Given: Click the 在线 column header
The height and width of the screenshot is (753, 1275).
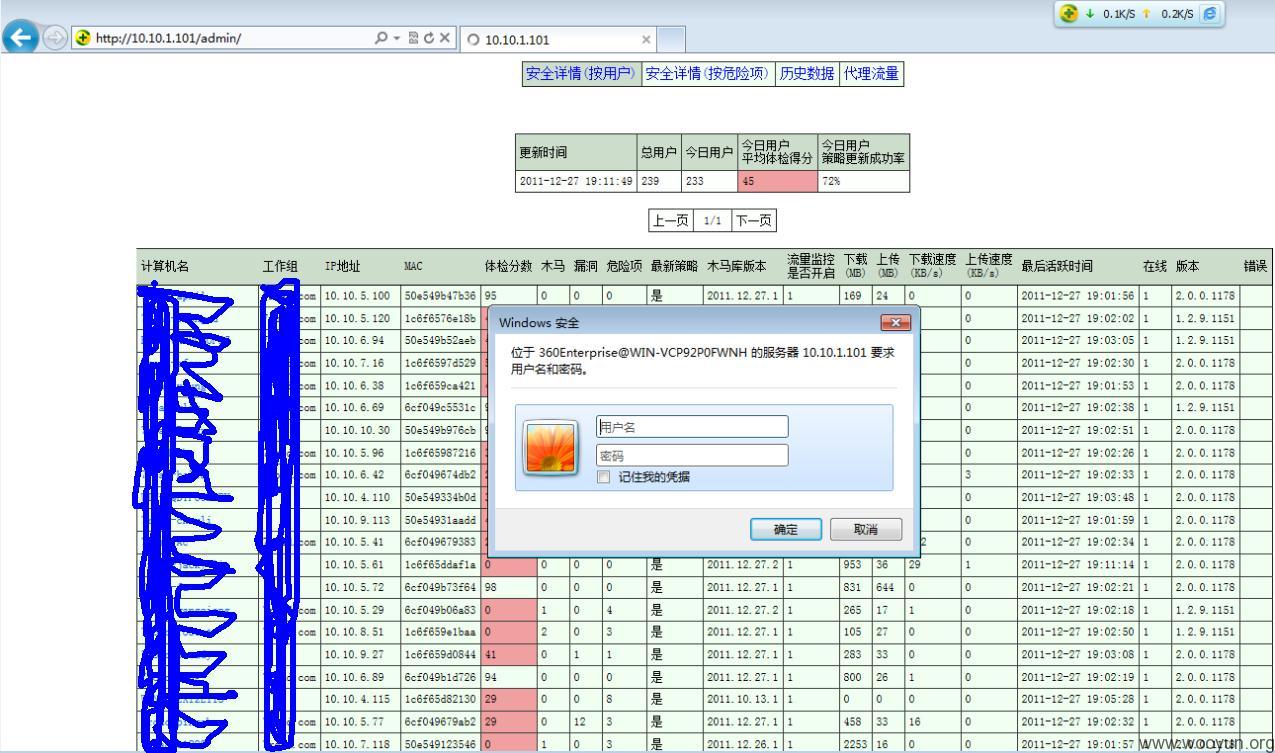Looking at the screenshot, I should pyautogui.click(x=1155, y=266).
